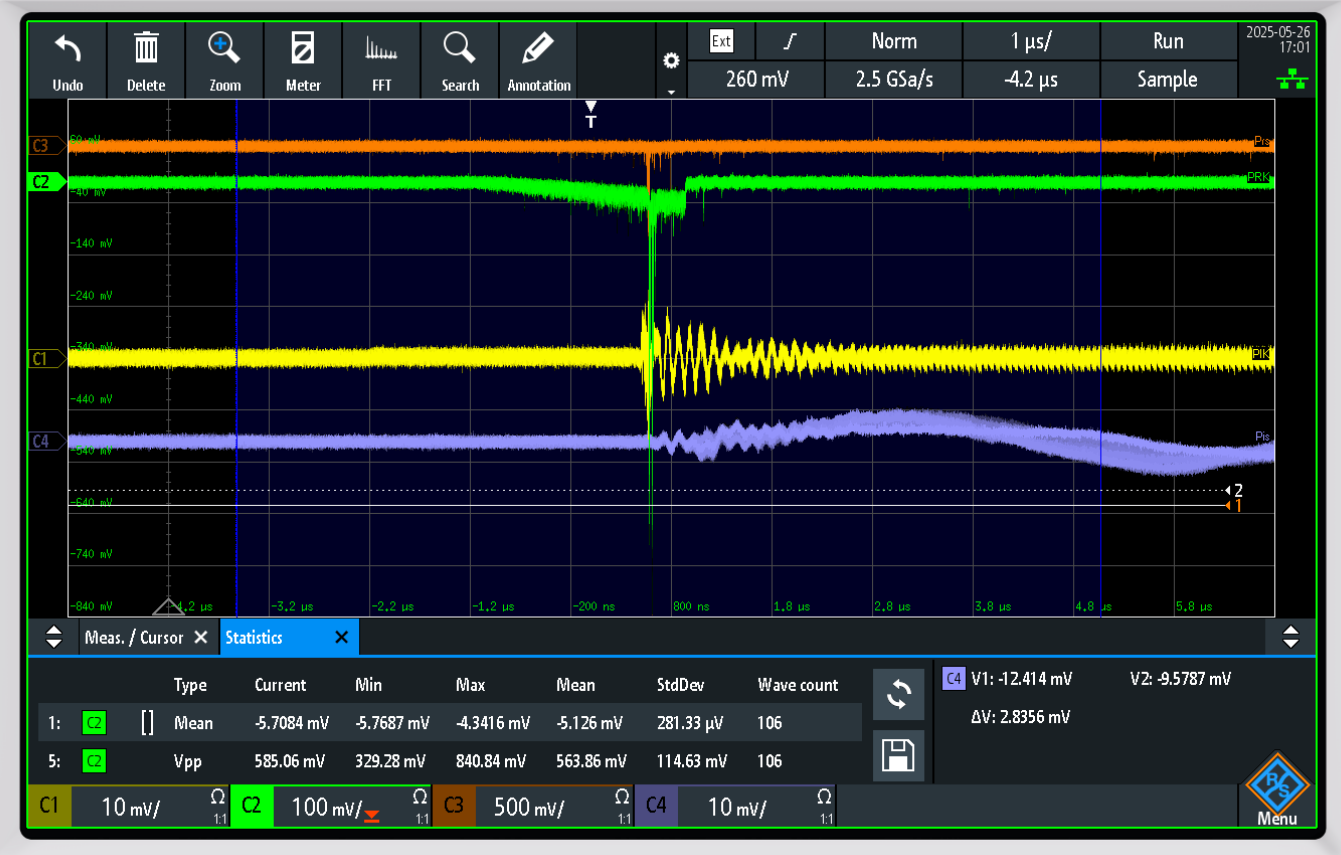The height and width of the screenshot is (855, 1341).
Task: Select the Annotation pencil tool
Action: click(539, 60)
